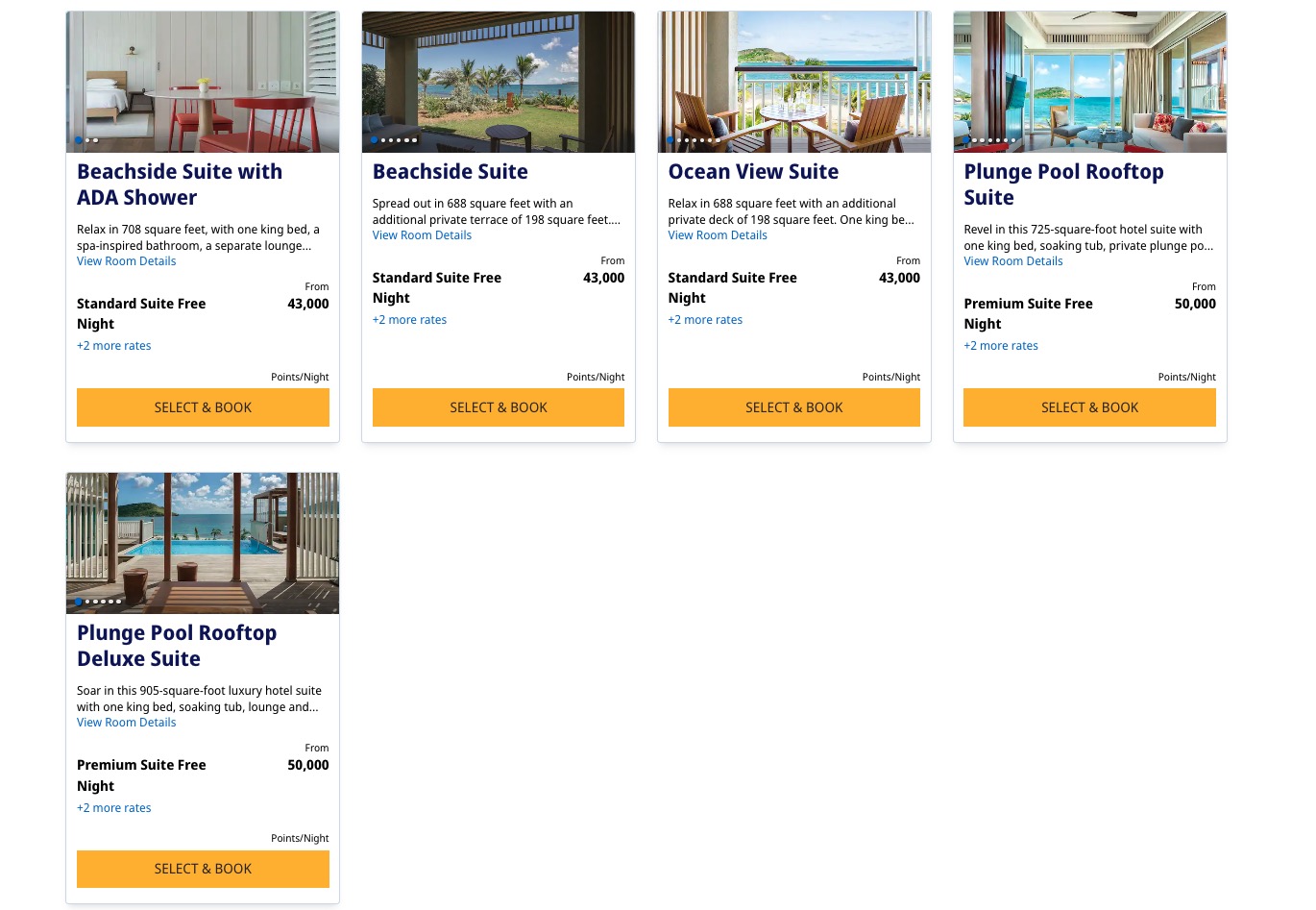Expand +2 more rates under Beachside Suite with ADA Shower

tap(113, 345)
